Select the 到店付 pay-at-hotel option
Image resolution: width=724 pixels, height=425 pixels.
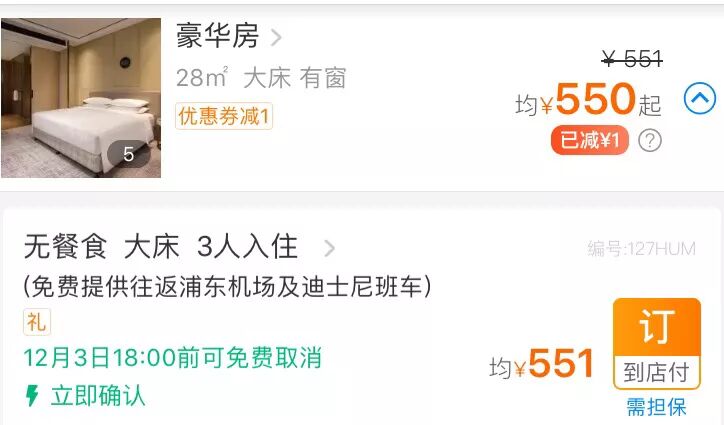(x=657, y=372)
